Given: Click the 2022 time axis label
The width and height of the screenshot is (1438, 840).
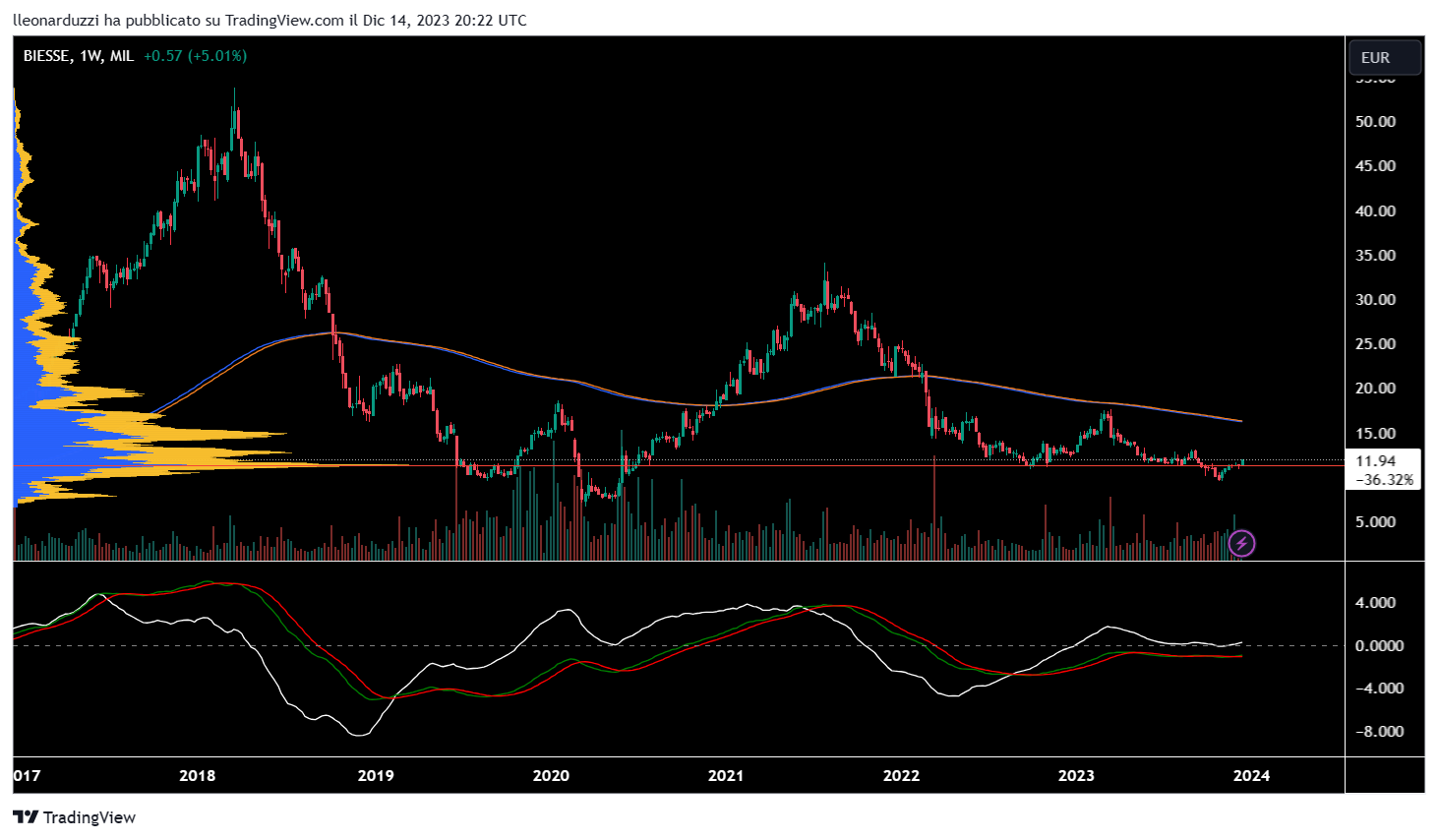Looking at the screenshot, I should [x=901, y=775].
